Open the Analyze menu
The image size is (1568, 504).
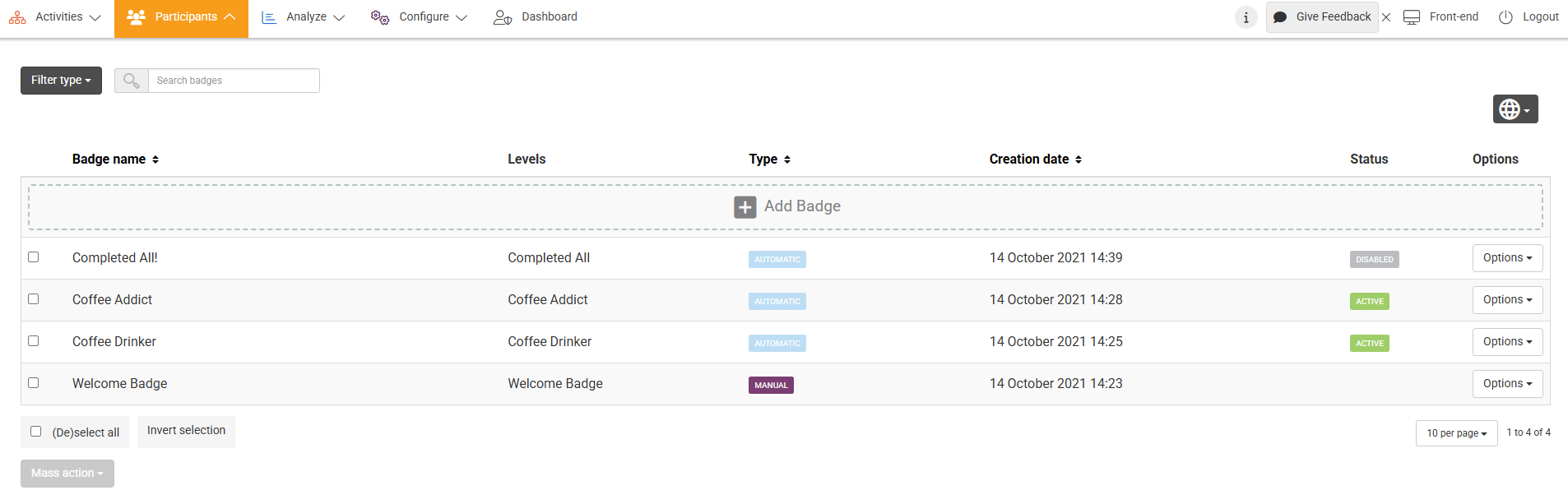click(303, 17)
